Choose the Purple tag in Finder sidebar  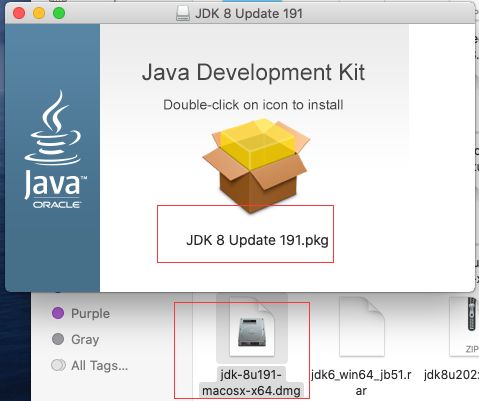(x=81, y=313)
